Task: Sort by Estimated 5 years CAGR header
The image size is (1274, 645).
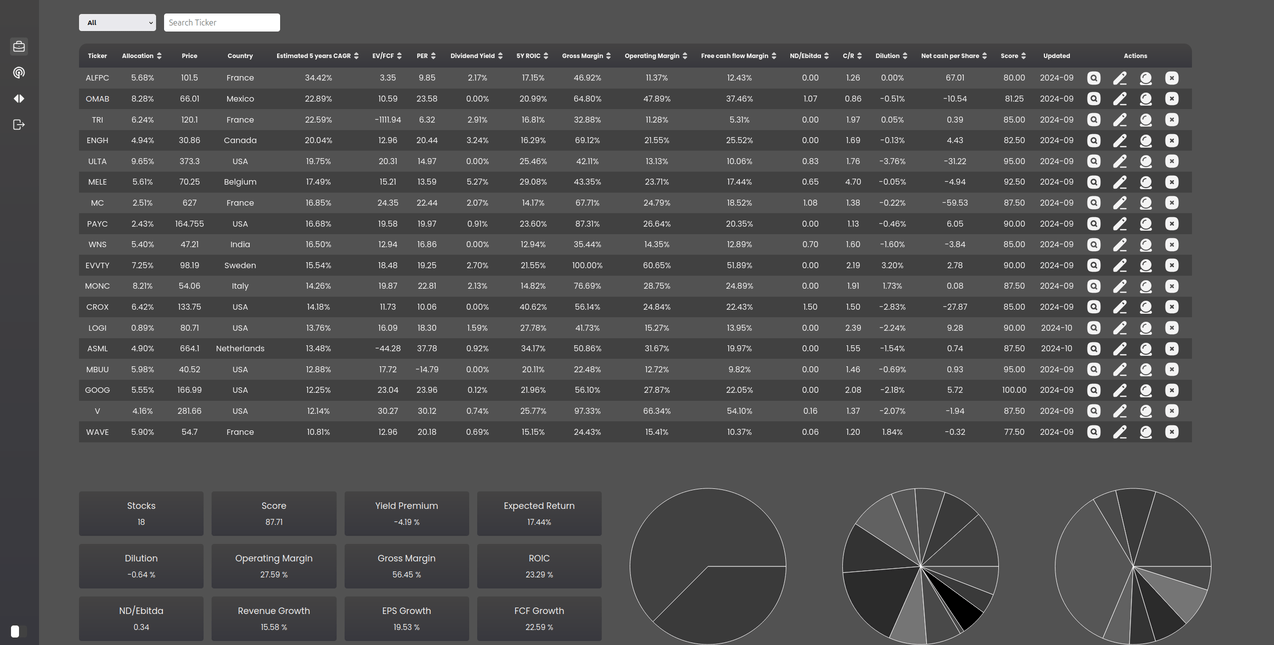Action: [x=317, y=56]
